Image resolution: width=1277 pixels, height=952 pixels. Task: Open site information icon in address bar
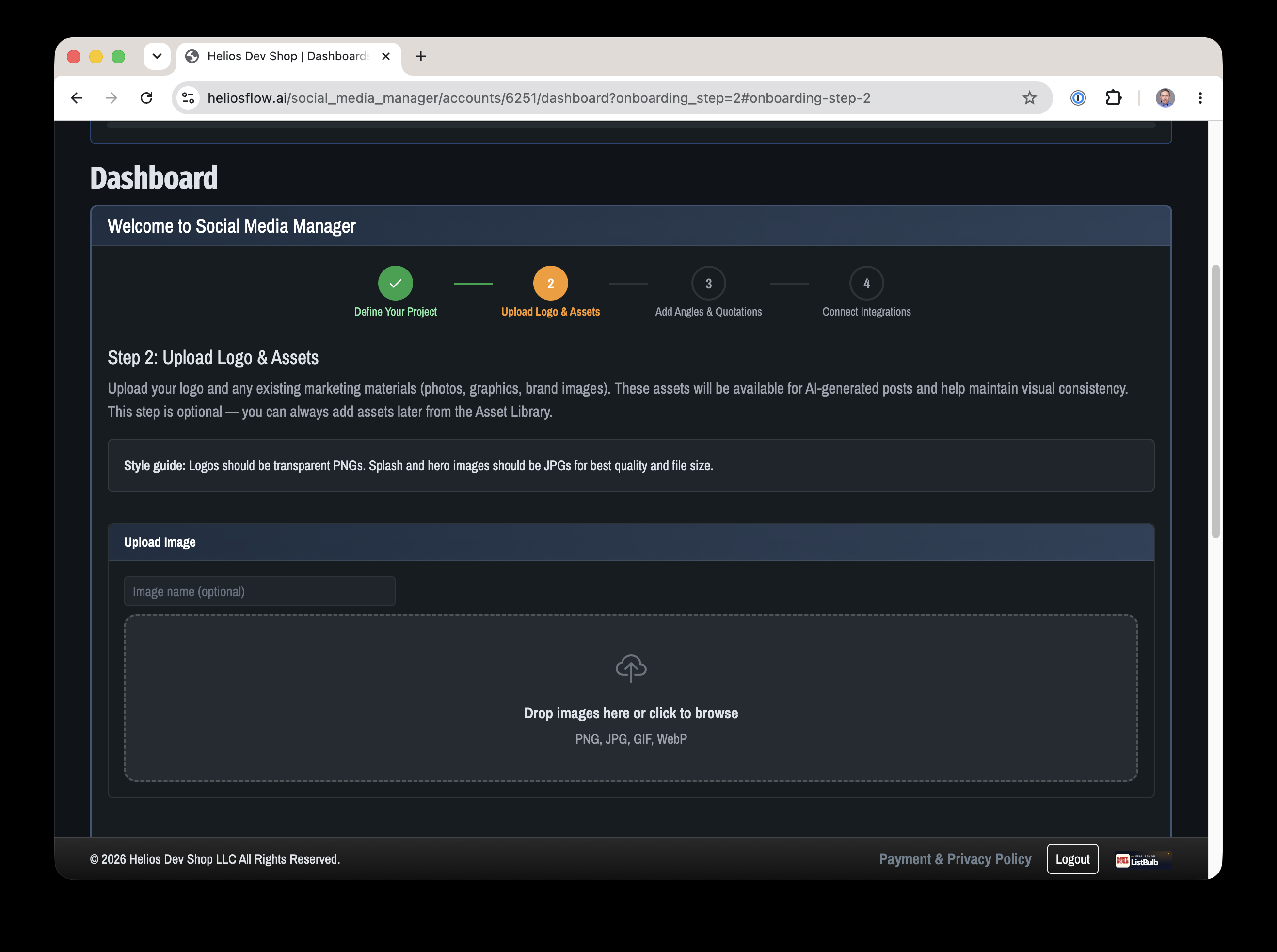(188, 98)
